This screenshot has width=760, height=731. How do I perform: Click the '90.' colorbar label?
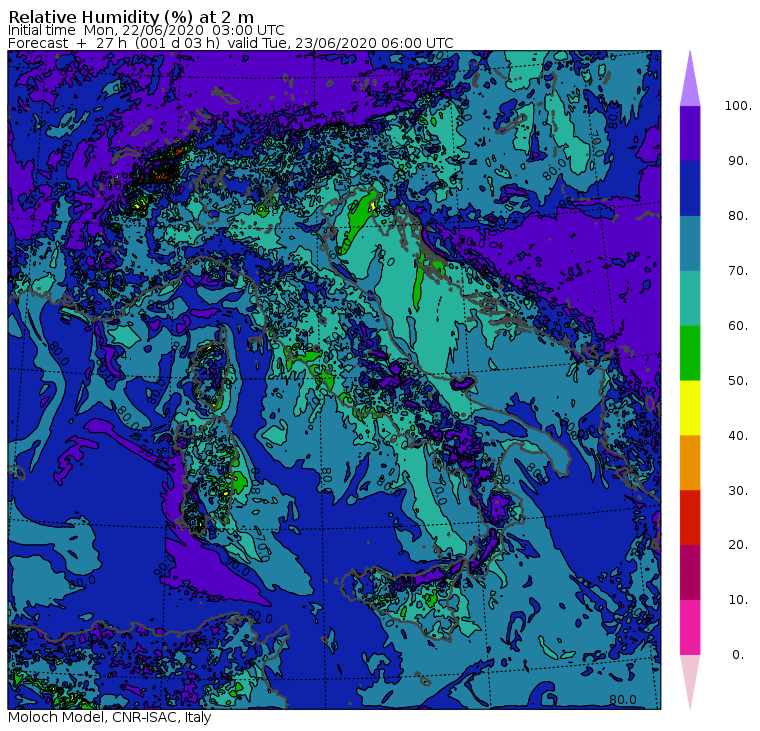(x=738, y=160)
